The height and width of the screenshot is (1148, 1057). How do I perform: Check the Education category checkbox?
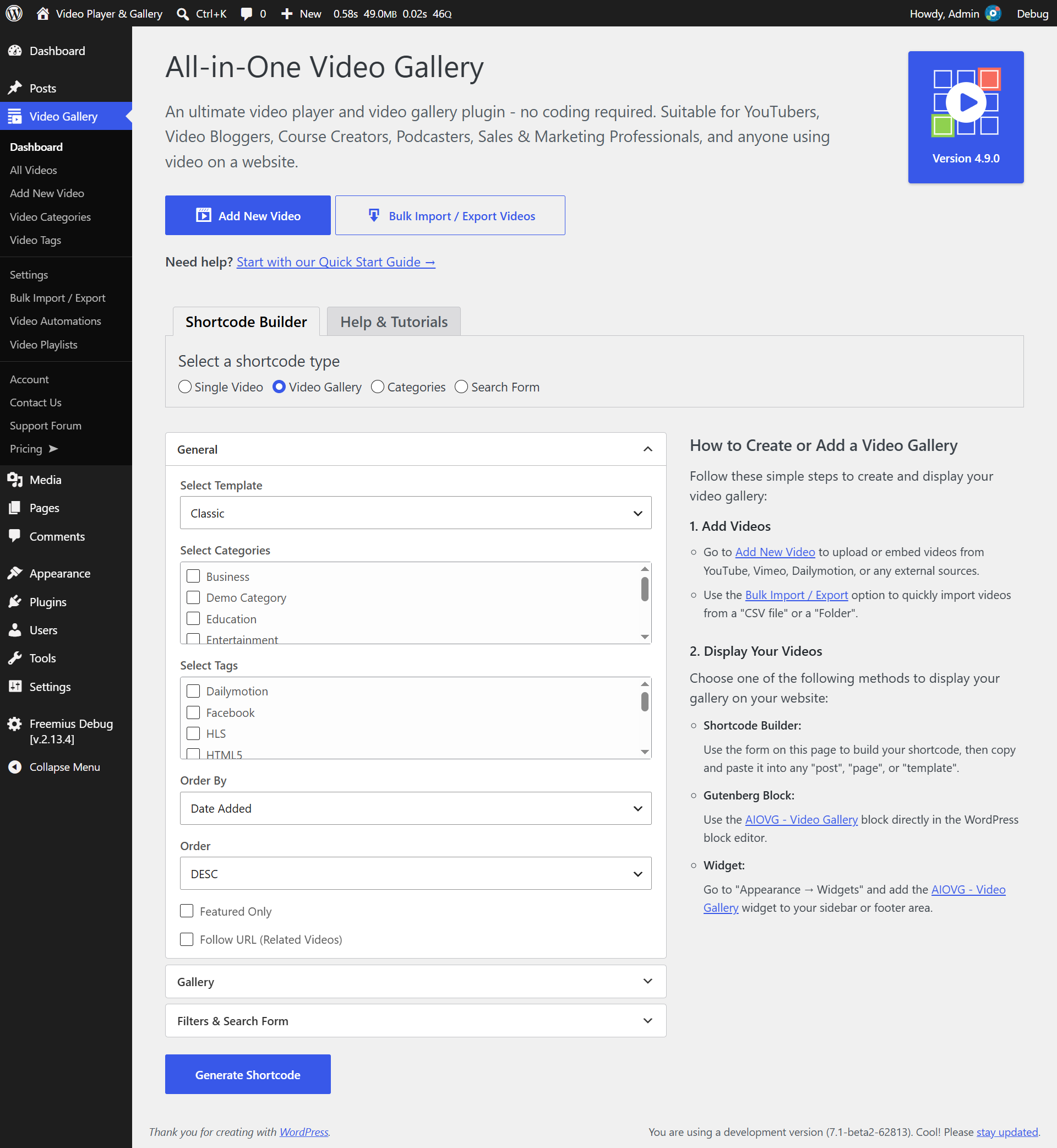(x=193, y=618)
